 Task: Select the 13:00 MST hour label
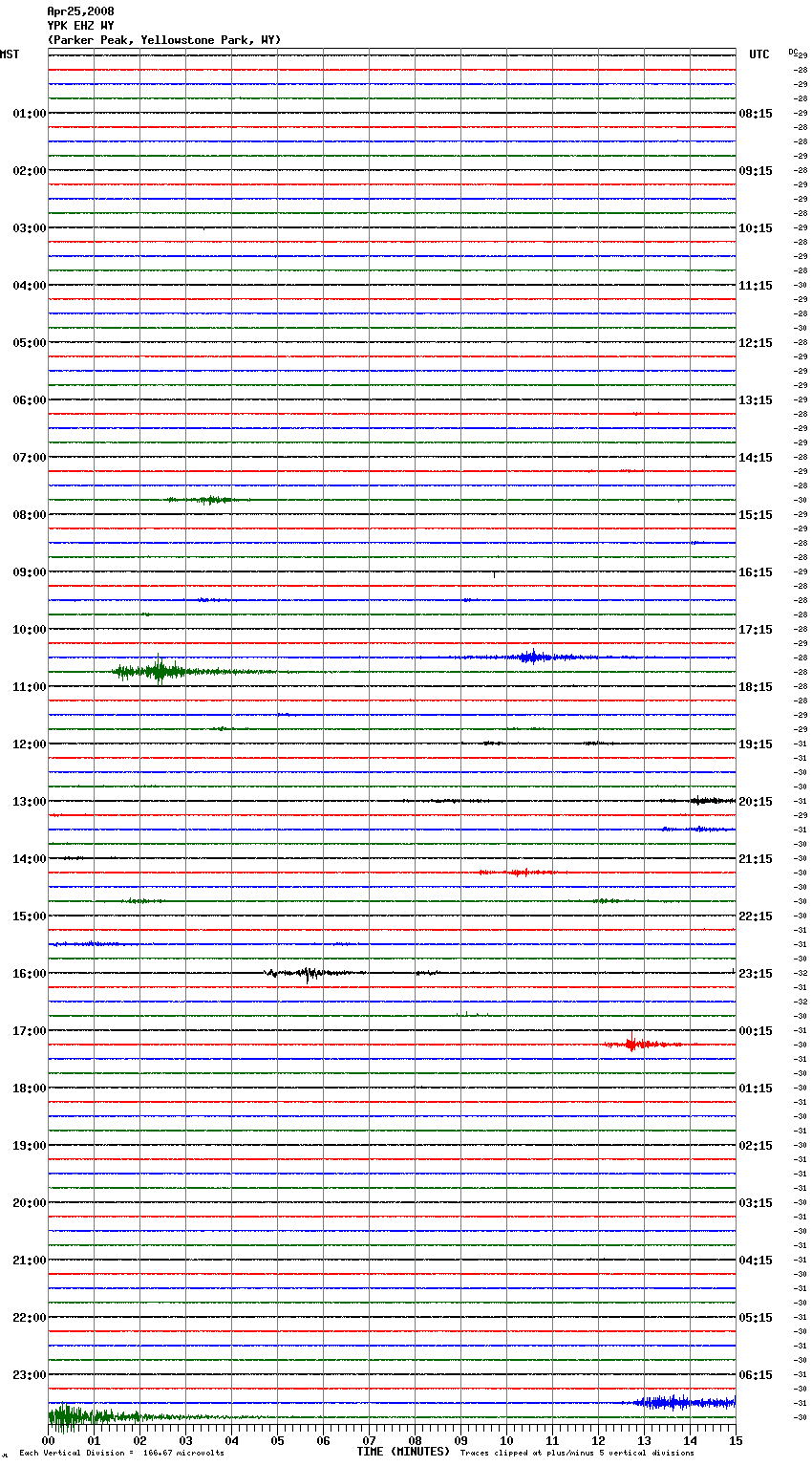point(30,802)
